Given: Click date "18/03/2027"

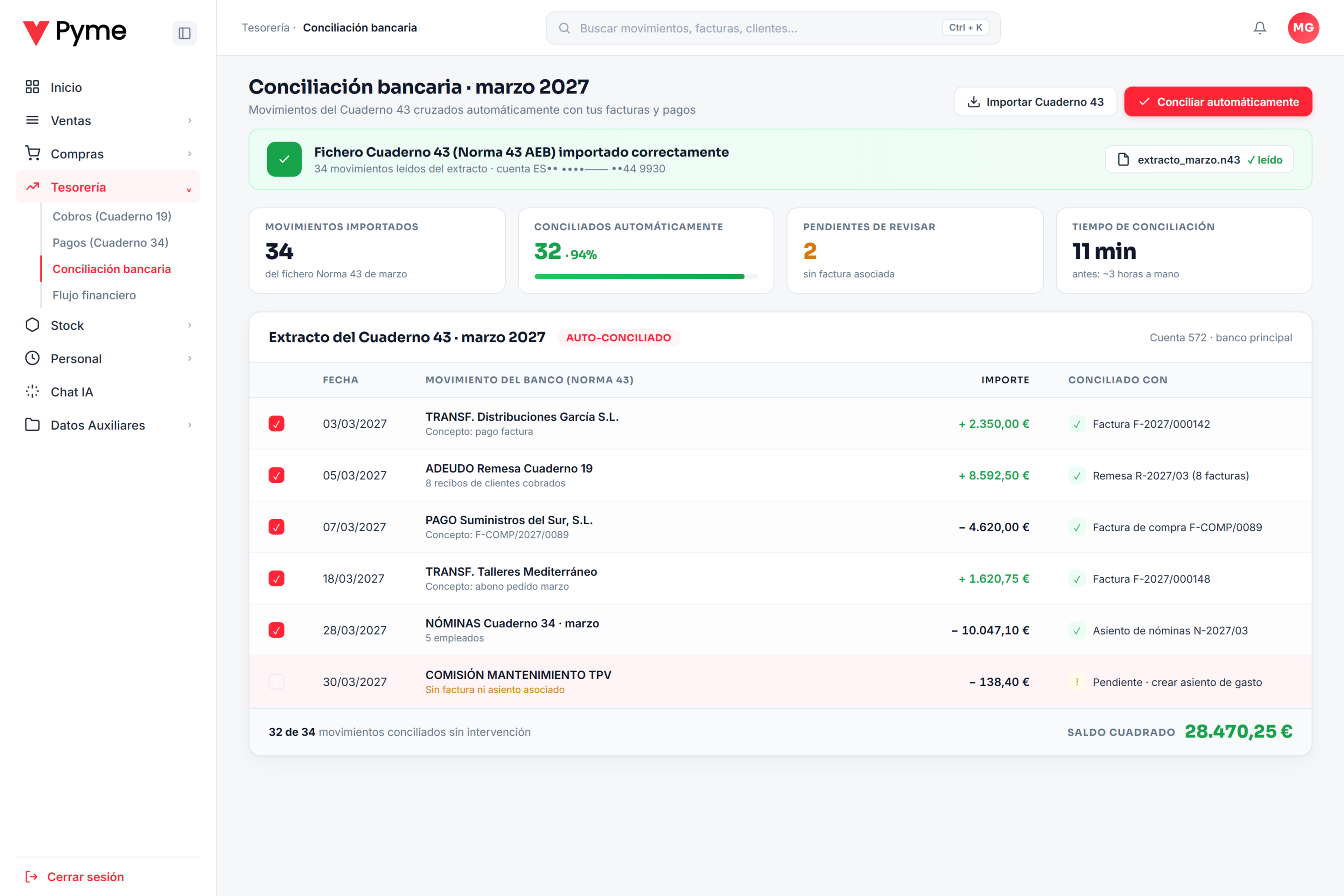Looking at the screenshot, I should (x=354, y=578).
